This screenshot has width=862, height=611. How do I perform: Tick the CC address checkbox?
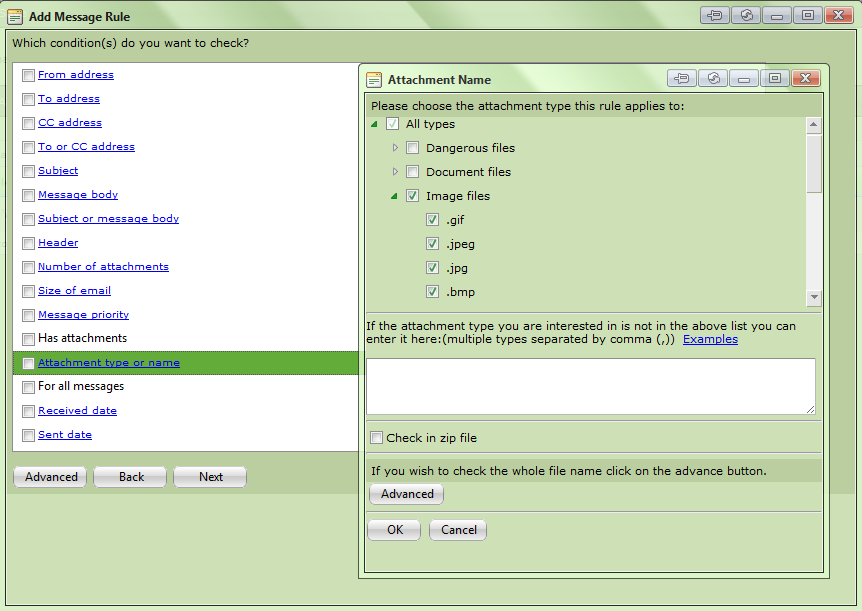pyautogui.click(x=28, y=123)
